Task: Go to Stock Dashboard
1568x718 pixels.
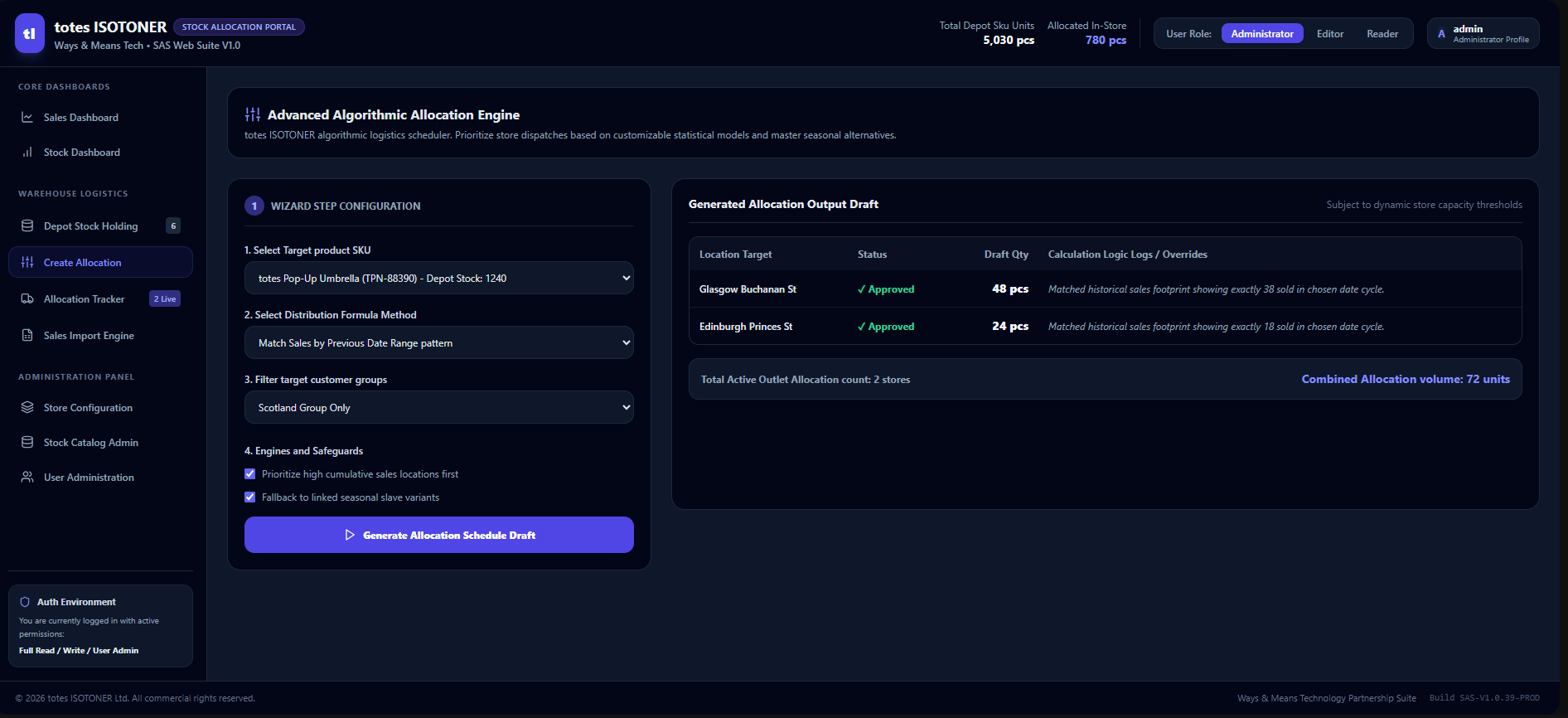Action: (100, 153)
